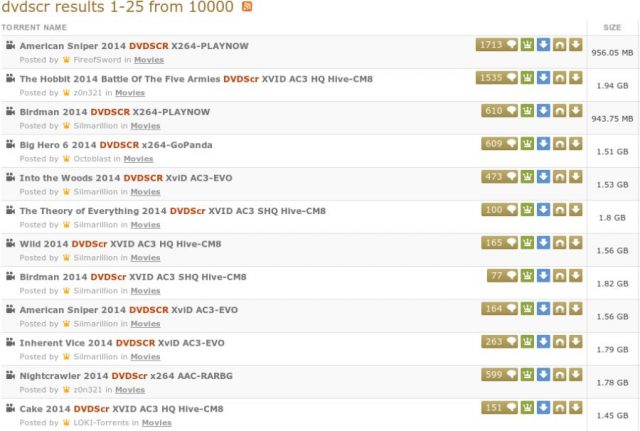Open comments badge 610 for Birdman PLAYNOW
The height and width of the screenshot is (431, 640).
[x=499, y=111]
